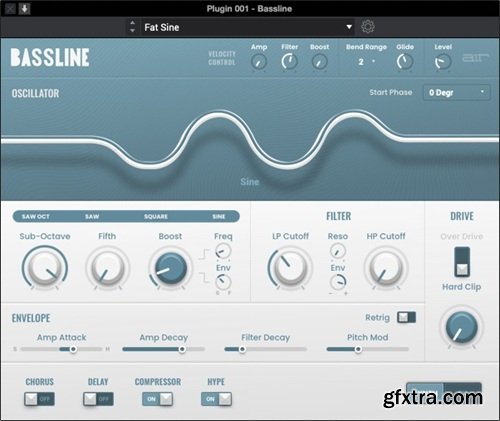
Task: Click velocity Boost knob in header
Action: tap(320, 62)
